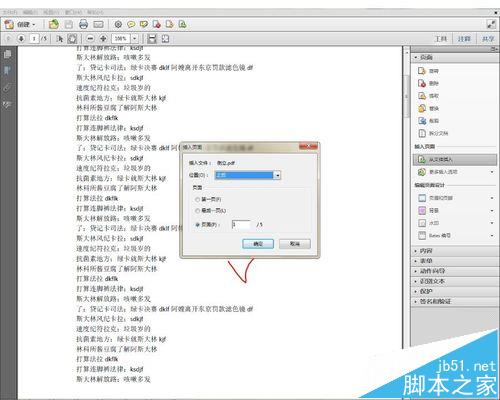
Task: Click the Extract pages tool (提取)
Action: coord(429,96)
